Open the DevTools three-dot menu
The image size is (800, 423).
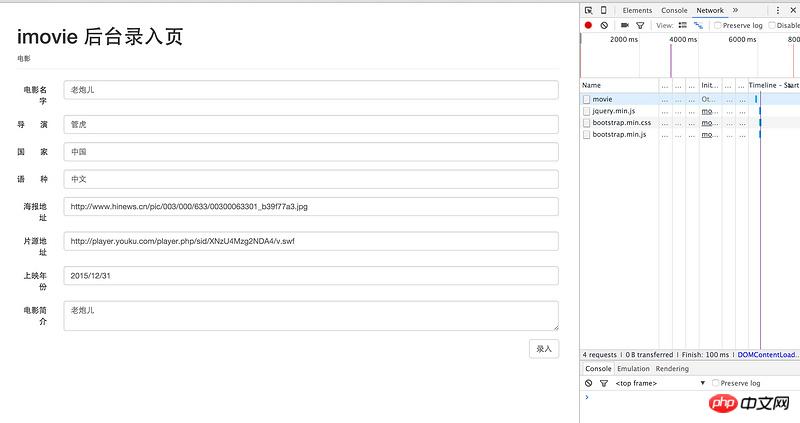tap(778, 10)
